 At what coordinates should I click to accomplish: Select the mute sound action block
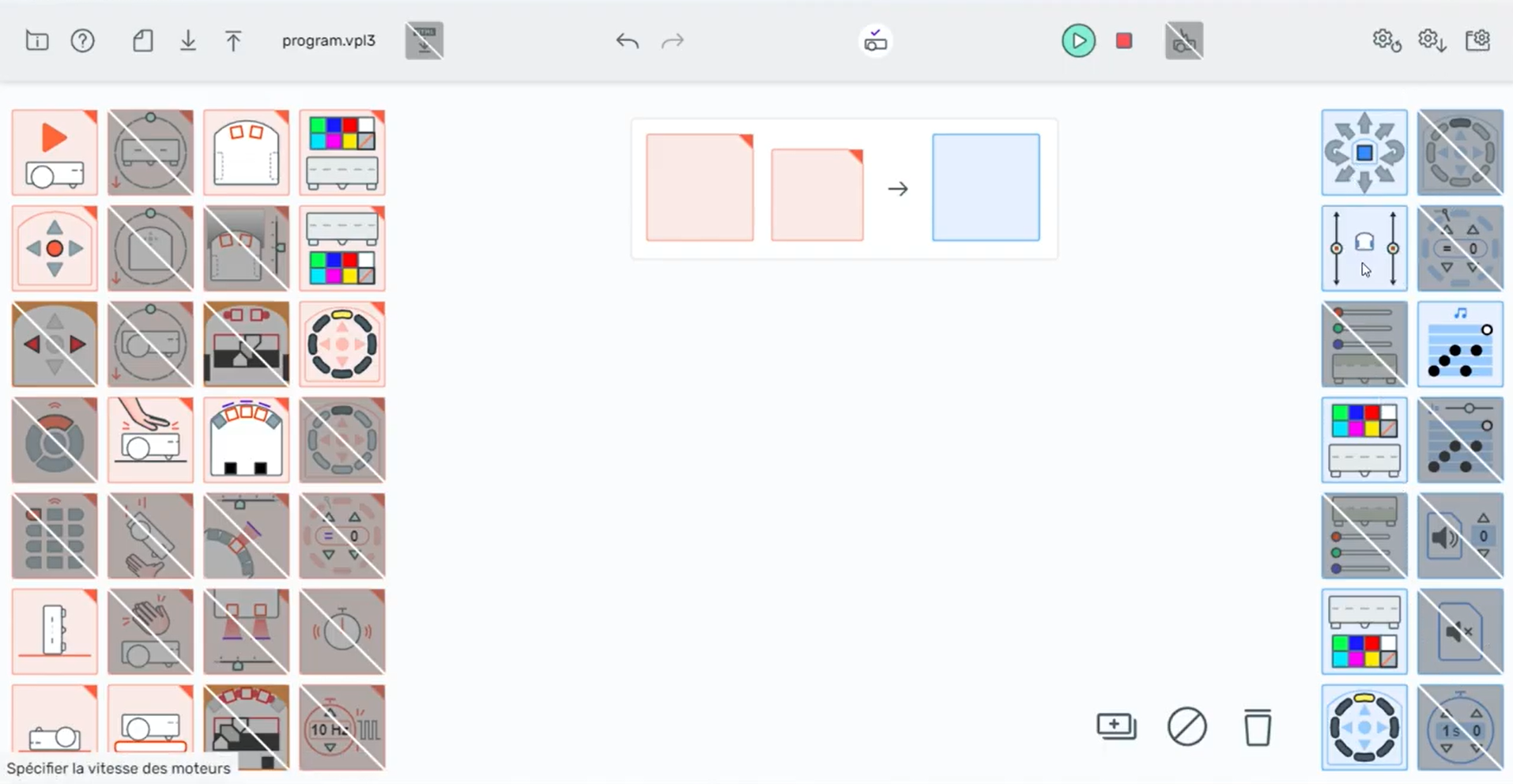pyautogui.click(x=1460, y=632)
